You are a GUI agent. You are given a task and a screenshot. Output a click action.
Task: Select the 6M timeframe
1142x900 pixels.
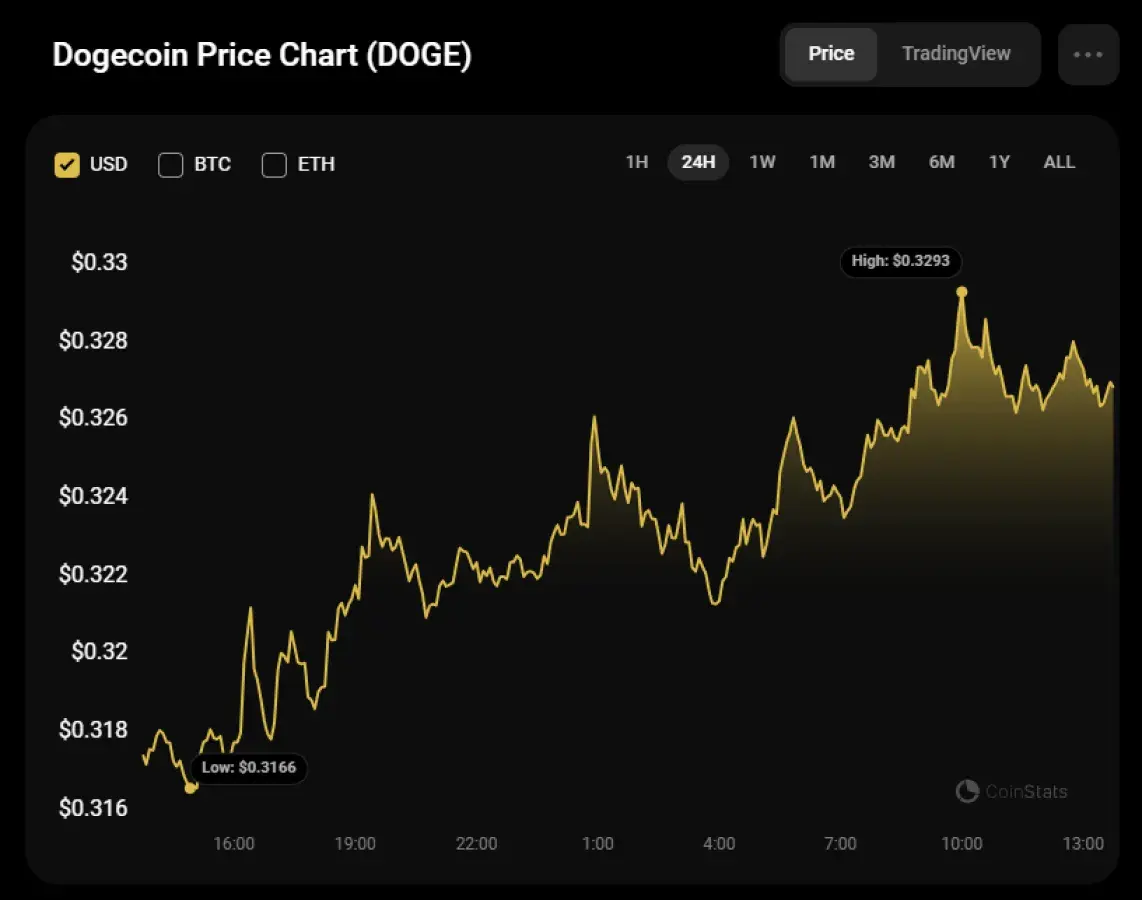tap(940, 162)
